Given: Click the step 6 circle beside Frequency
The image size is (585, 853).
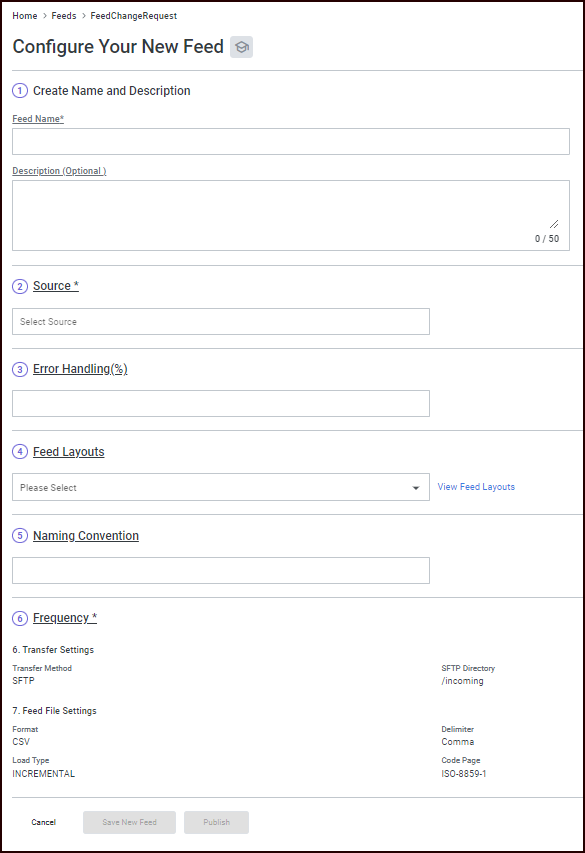Looking at the screenshot, I should 19,618.
